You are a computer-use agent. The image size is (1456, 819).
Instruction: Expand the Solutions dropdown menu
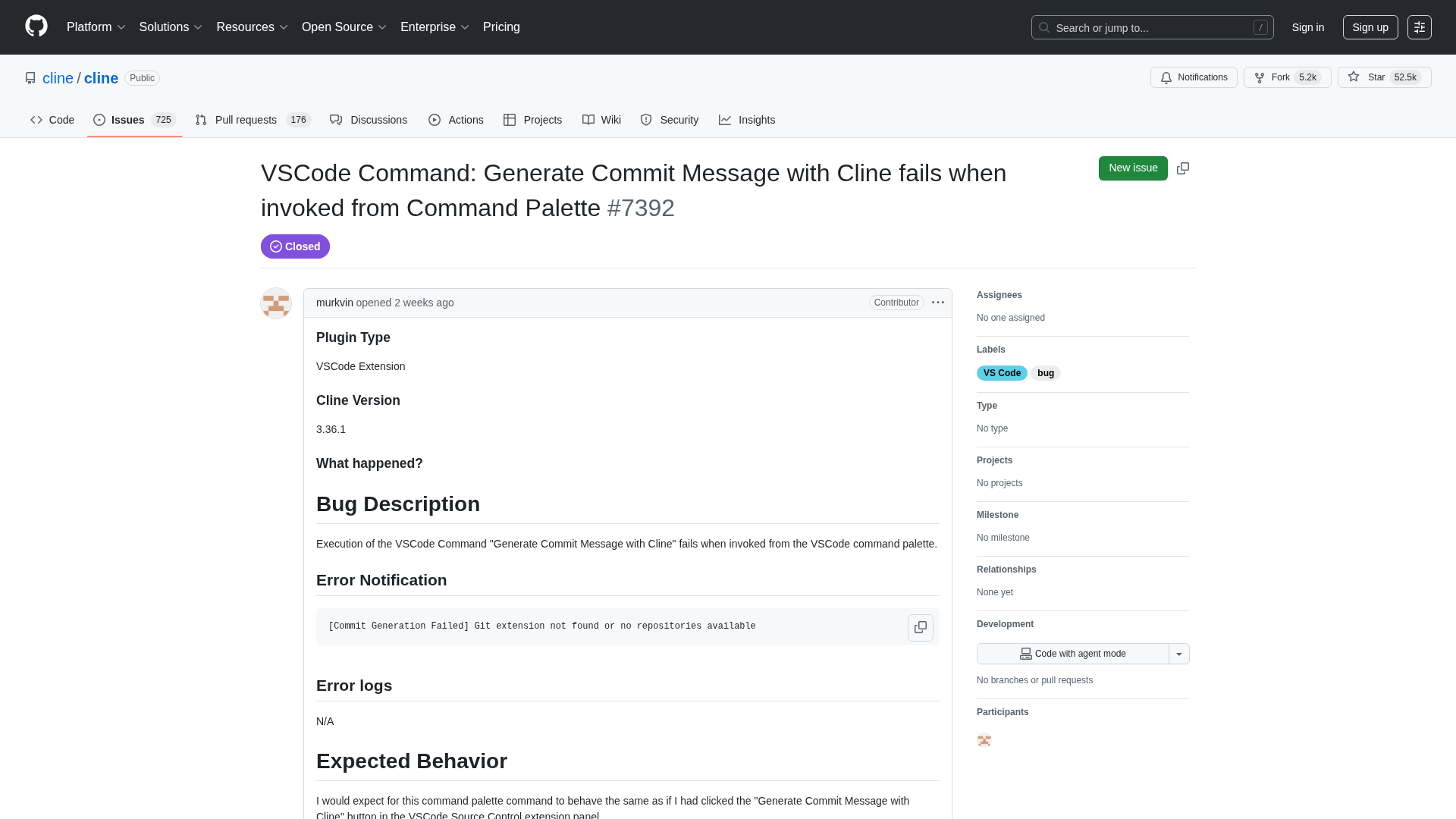pyautogui.click(x=171, y=27)
